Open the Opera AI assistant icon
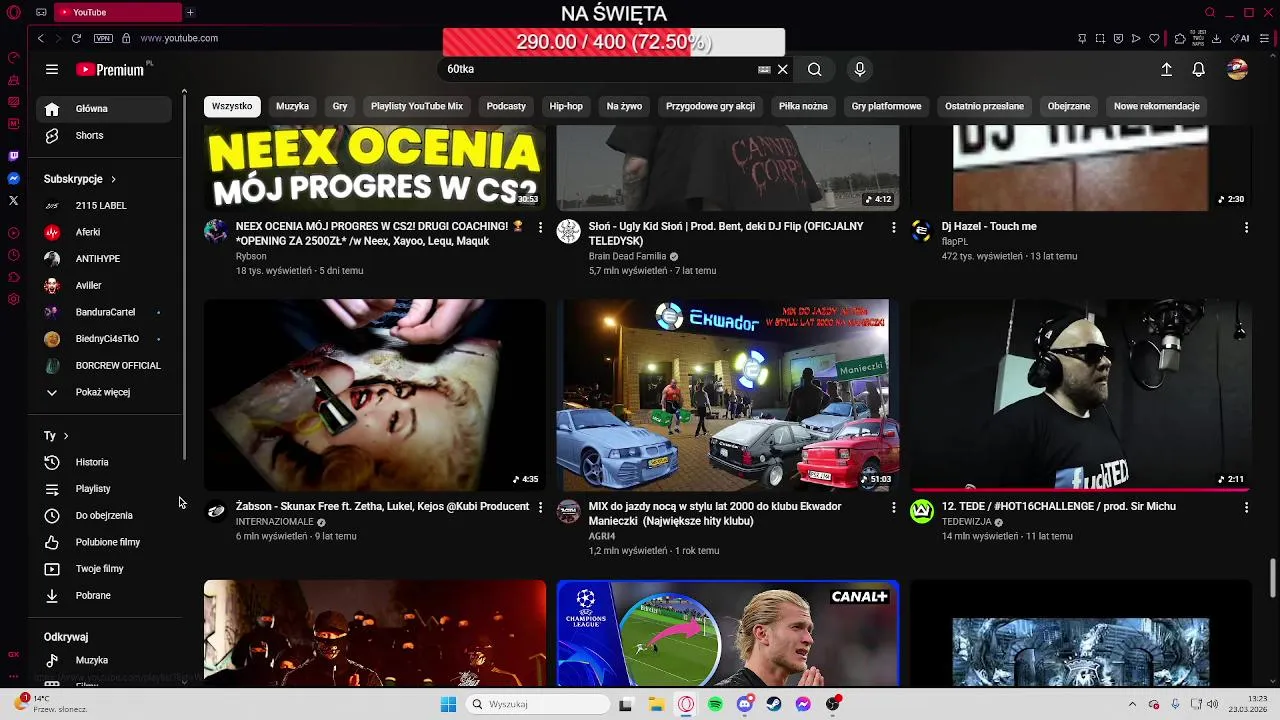 [1241, 38]
